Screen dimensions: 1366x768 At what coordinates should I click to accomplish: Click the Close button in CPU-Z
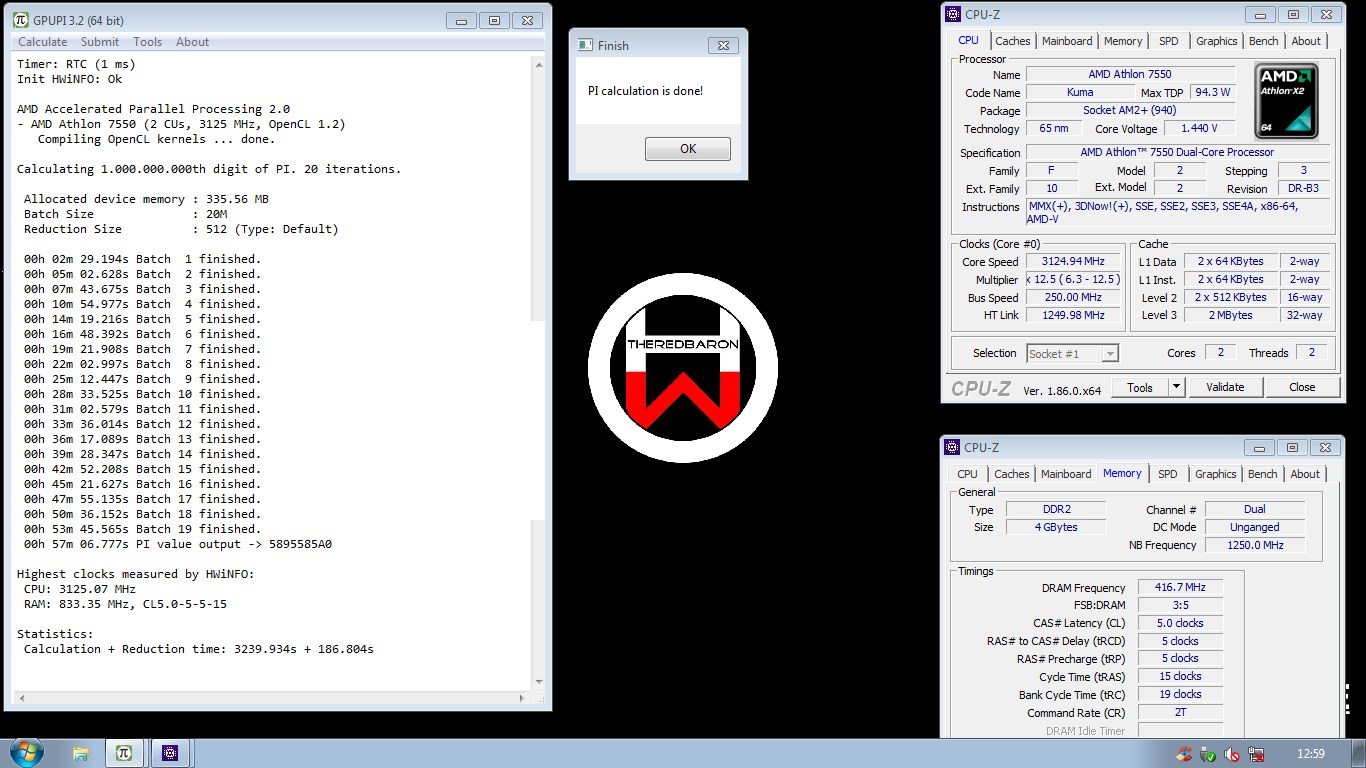pos(1302,387)
